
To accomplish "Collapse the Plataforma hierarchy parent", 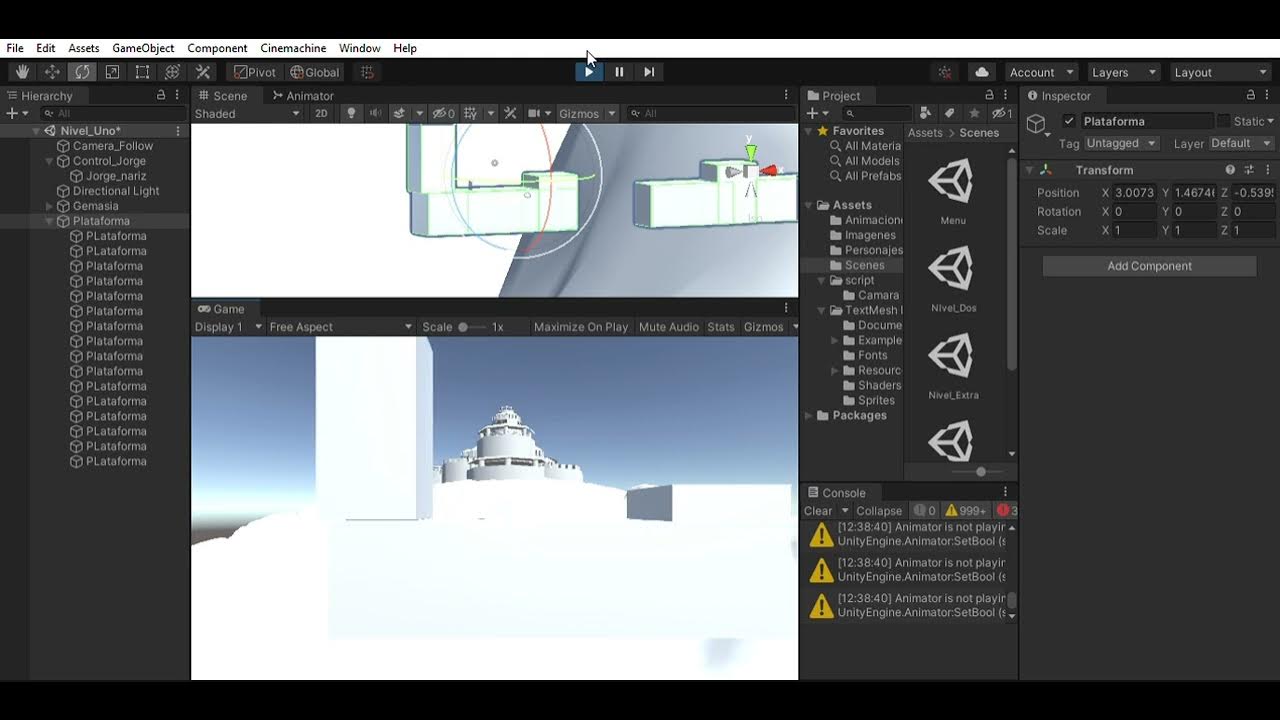I will coord(49,221).
